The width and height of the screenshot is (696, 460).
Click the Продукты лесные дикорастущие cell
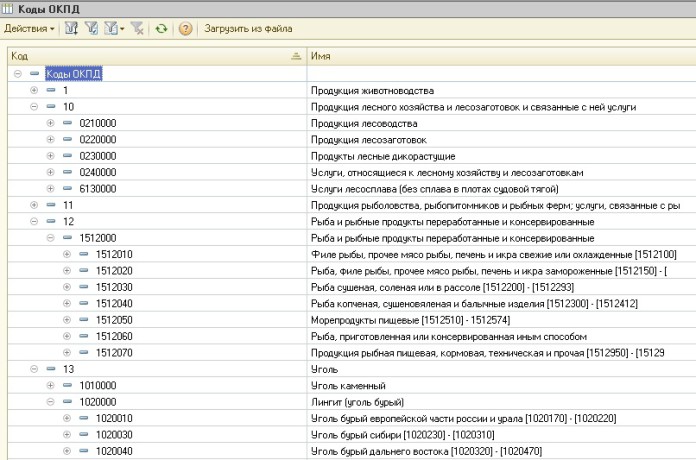[502, 156]
